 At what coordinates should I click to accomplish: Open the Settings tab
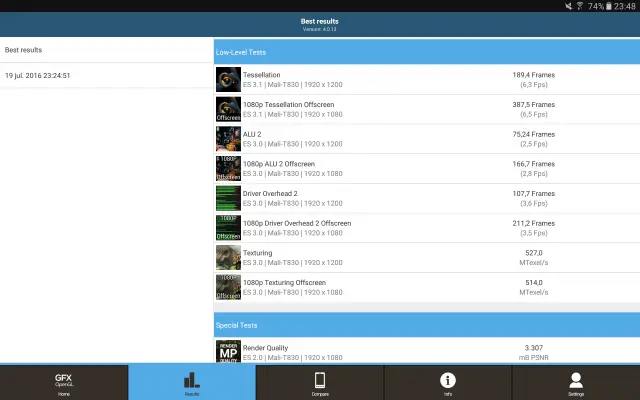pyautogui.click(x=576, y=383)
